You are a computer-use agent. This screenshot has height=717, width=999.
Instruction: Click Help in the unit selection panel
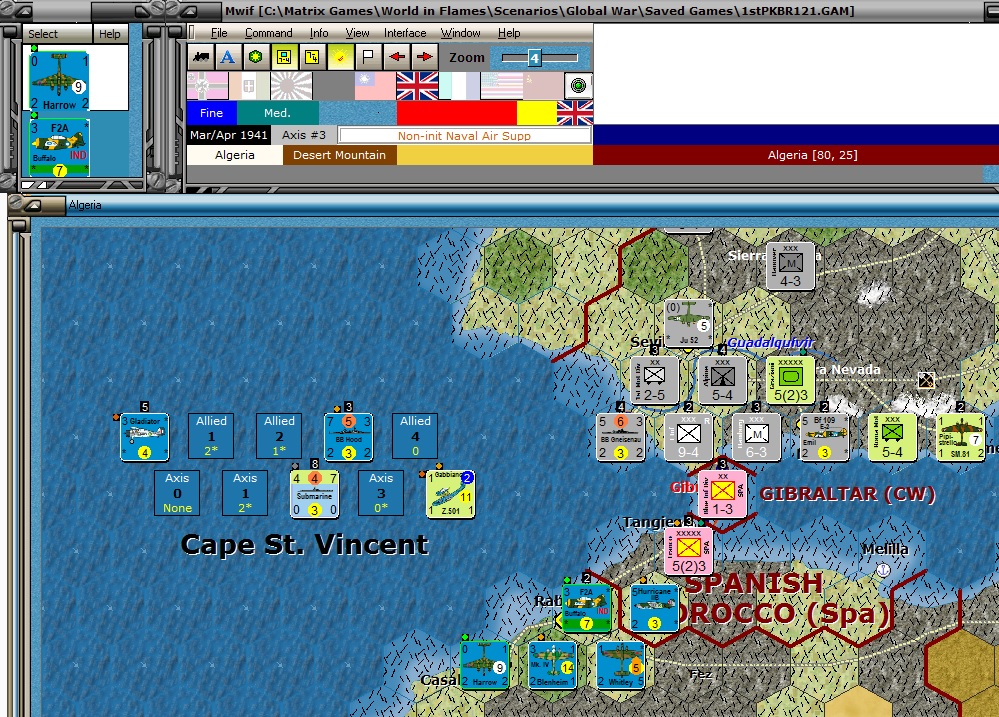click(110, 34)
